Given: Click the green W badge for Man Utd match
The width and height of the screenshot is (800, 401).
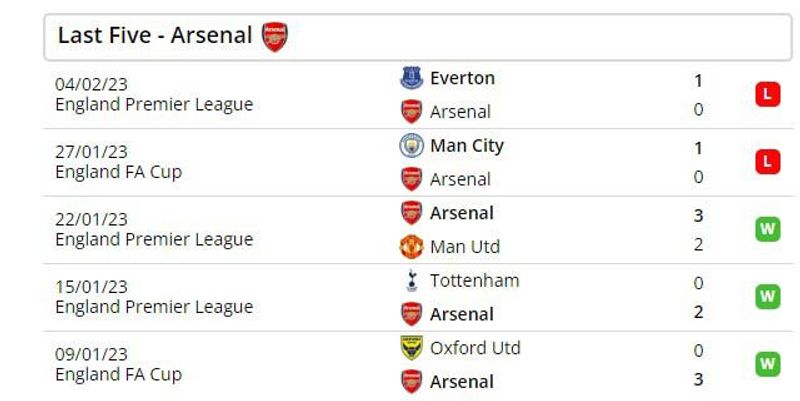Looking at the screenshot, I should tap(767, 229).
